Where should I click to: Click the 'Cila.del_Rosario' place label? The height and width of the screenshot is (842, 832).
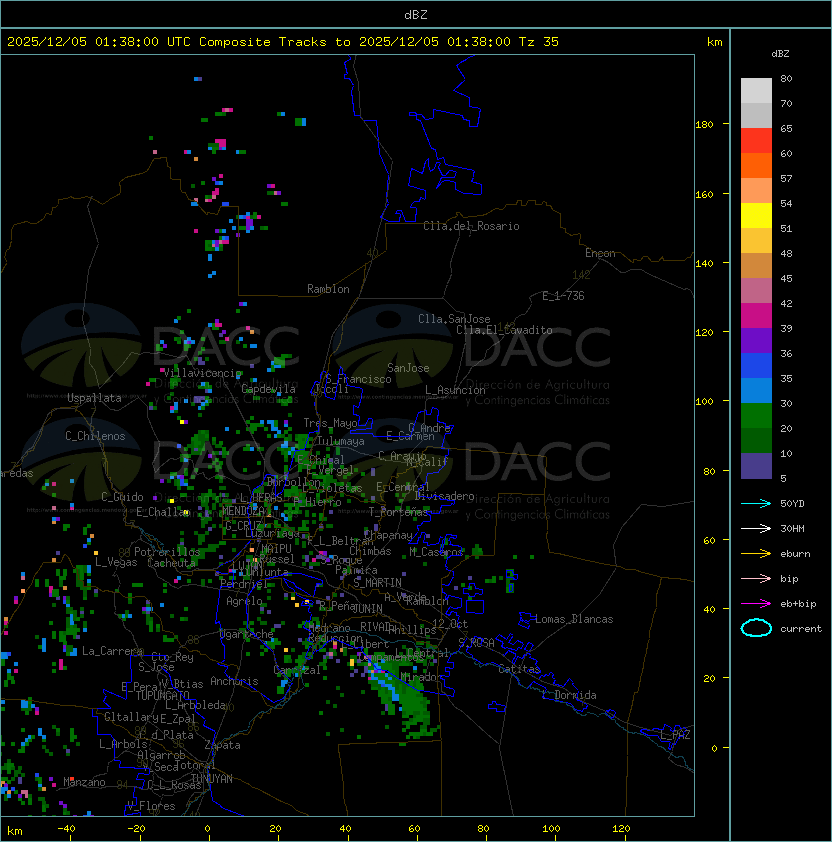pos(471,226)
